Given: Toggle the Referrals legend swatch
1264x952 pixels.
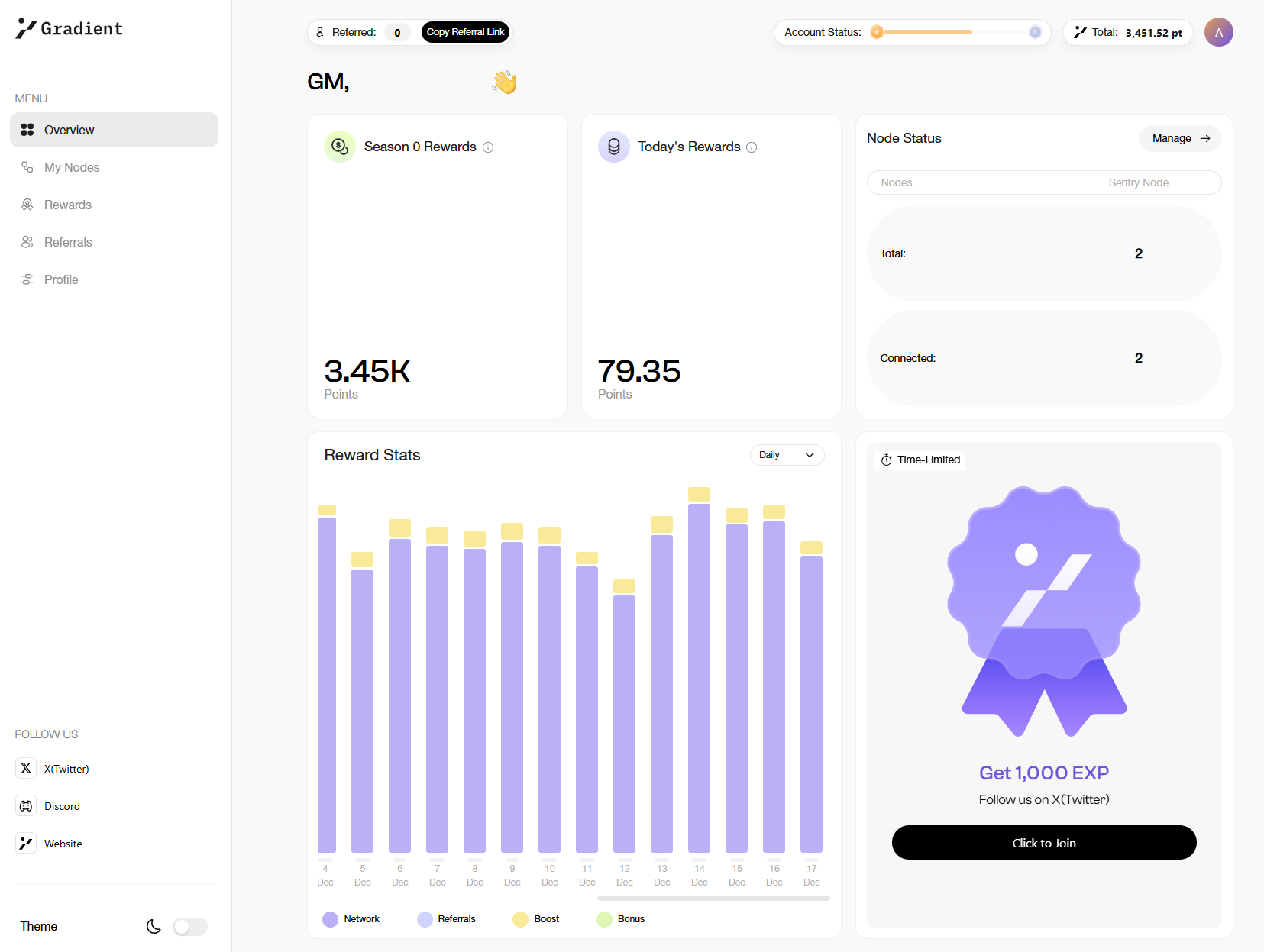Looking at the screenshot, I should (x=425, y=919).
